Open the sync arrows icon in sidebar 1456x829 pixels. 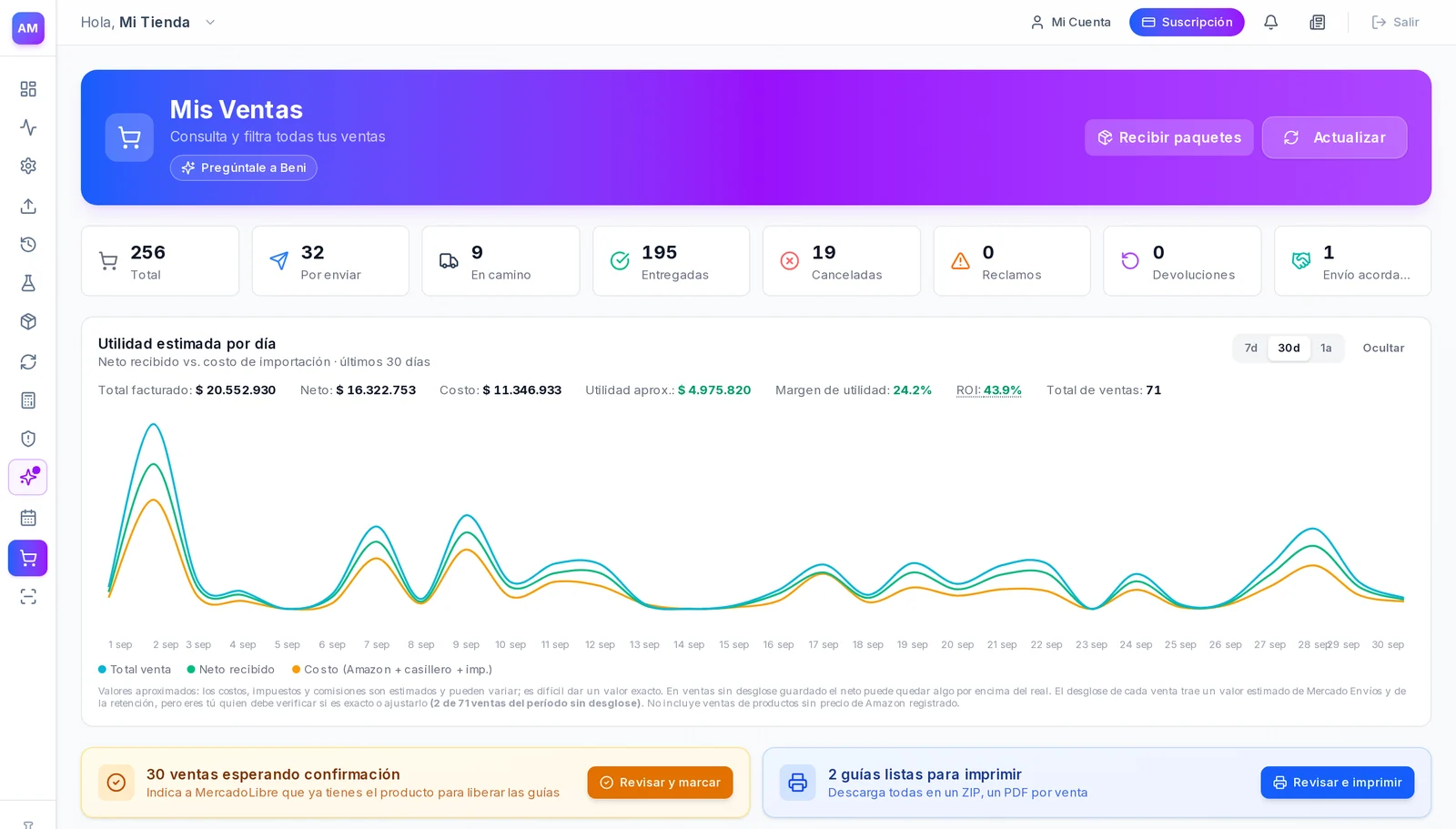(x=28, y=361)
